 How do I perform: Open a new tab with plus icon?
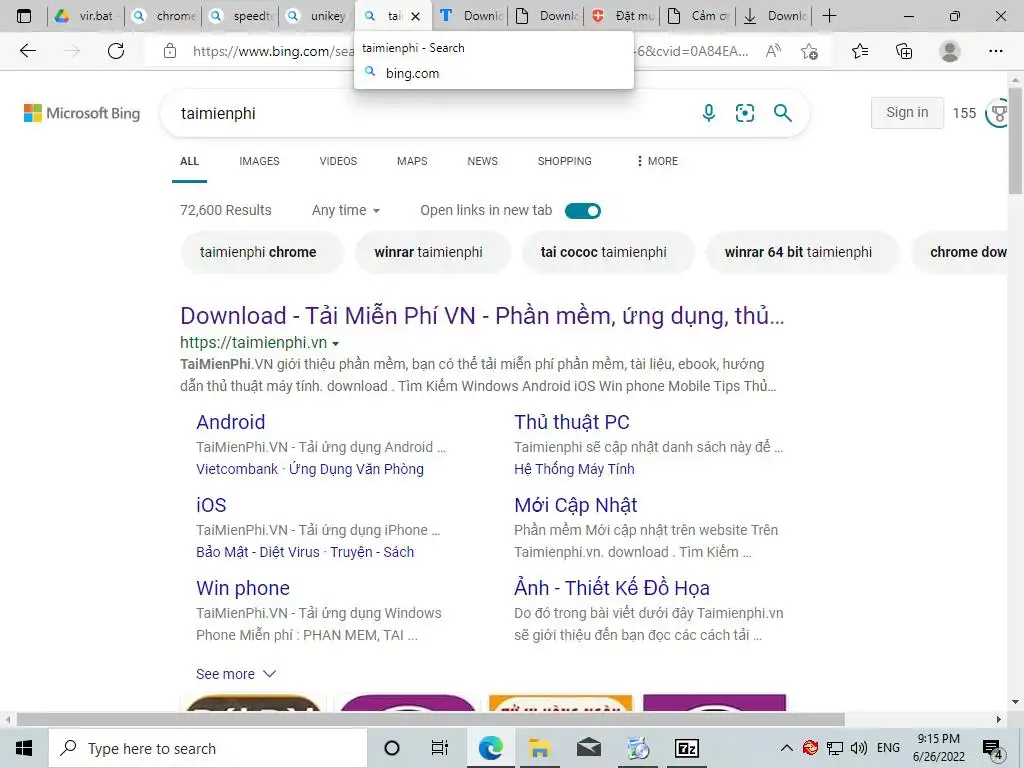(x=829, y=16)
